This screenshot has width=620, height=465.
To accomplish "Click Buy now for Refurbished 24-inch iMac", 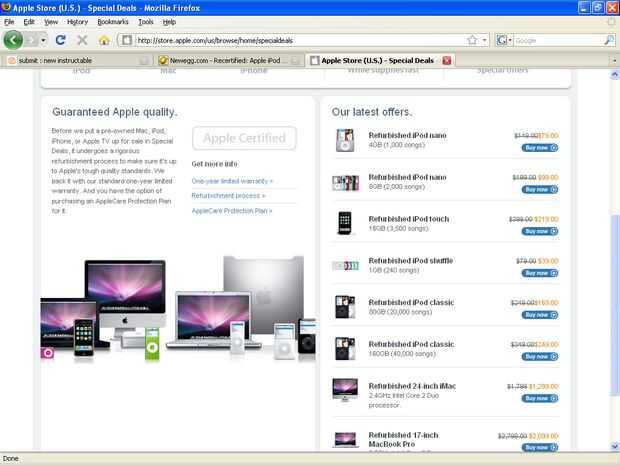I will coord(540,399).
